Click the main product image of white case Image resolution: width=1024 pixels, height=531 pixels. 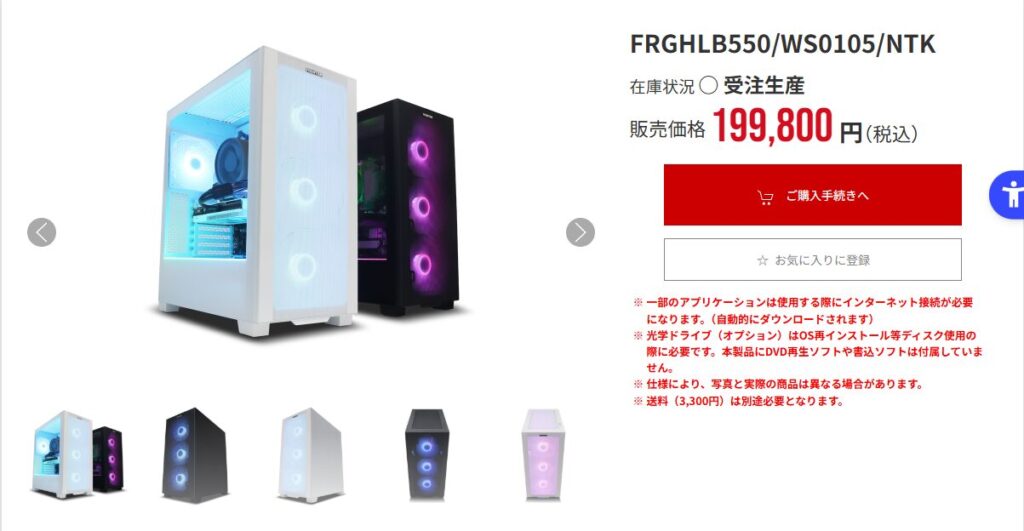click(258, 191)
